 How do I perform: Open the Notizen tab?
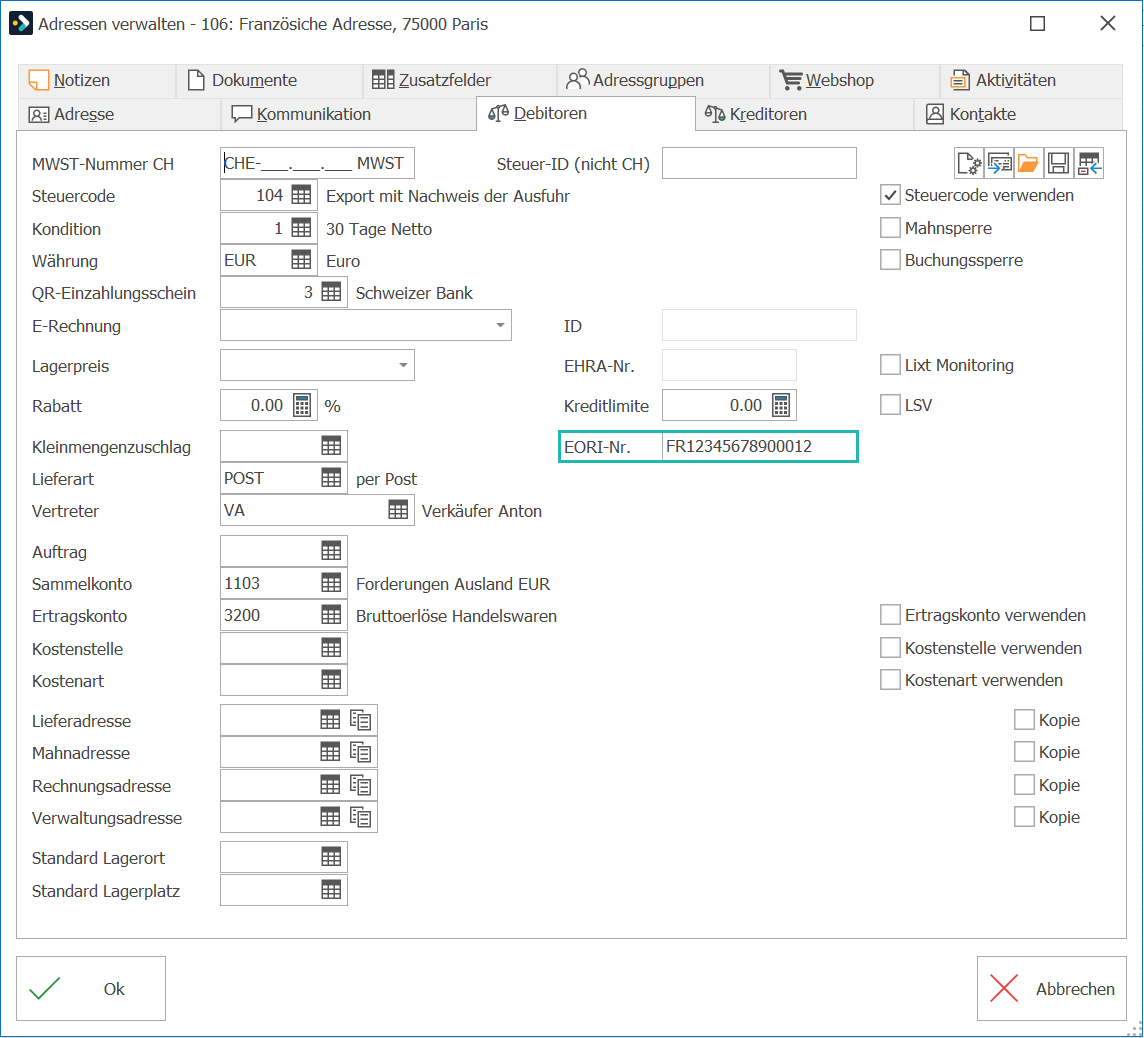(97, 80)
